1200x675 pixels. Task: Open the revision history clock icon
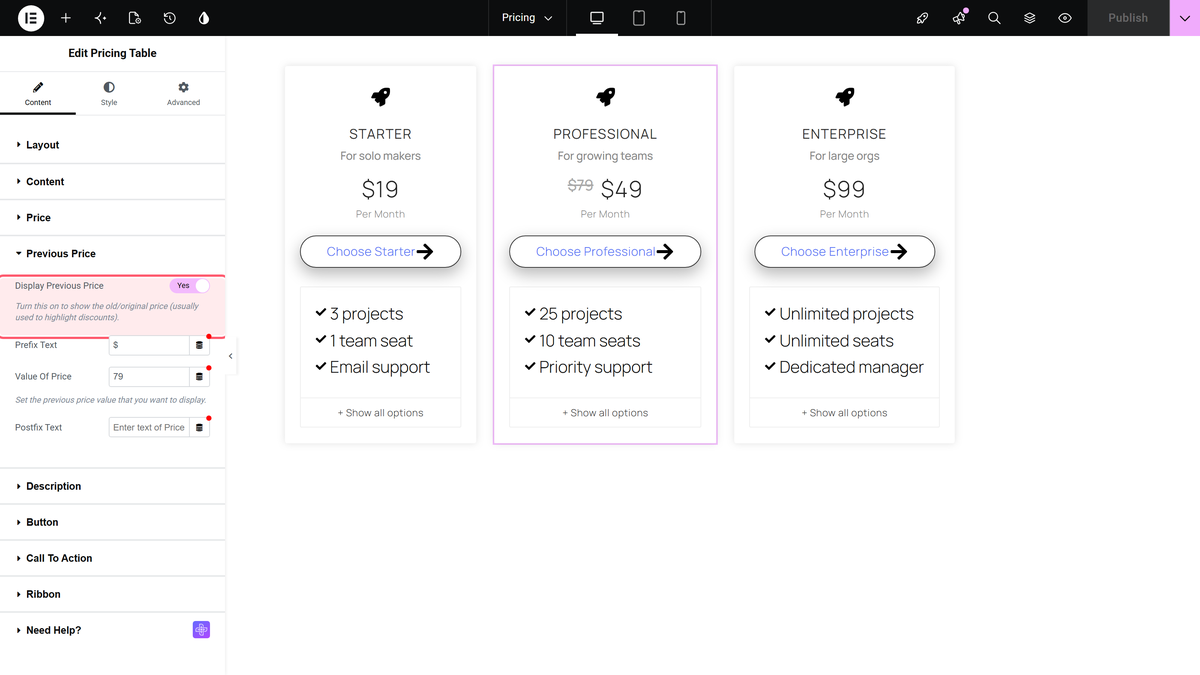(170, 18)
